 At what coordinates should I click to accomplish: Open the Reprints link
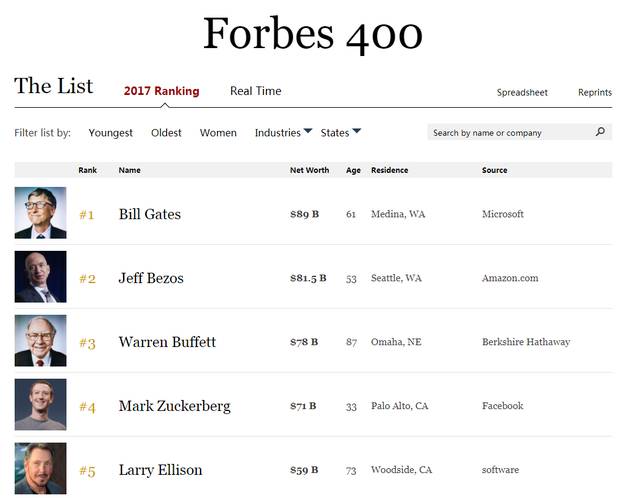594,93
